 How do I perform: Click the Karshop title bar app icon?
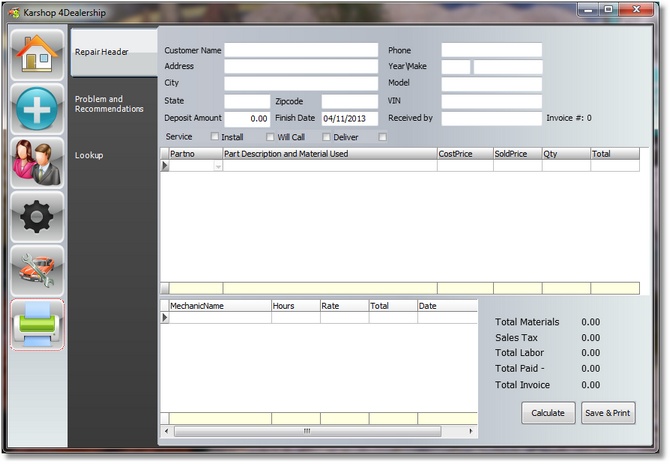pos(12,12)
